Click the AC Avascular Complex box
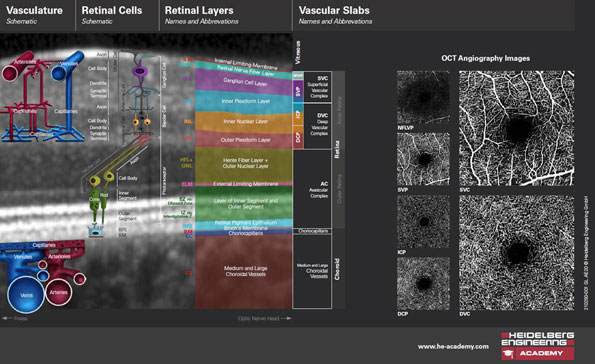This screenshot has width=595, height=364. 312,189
